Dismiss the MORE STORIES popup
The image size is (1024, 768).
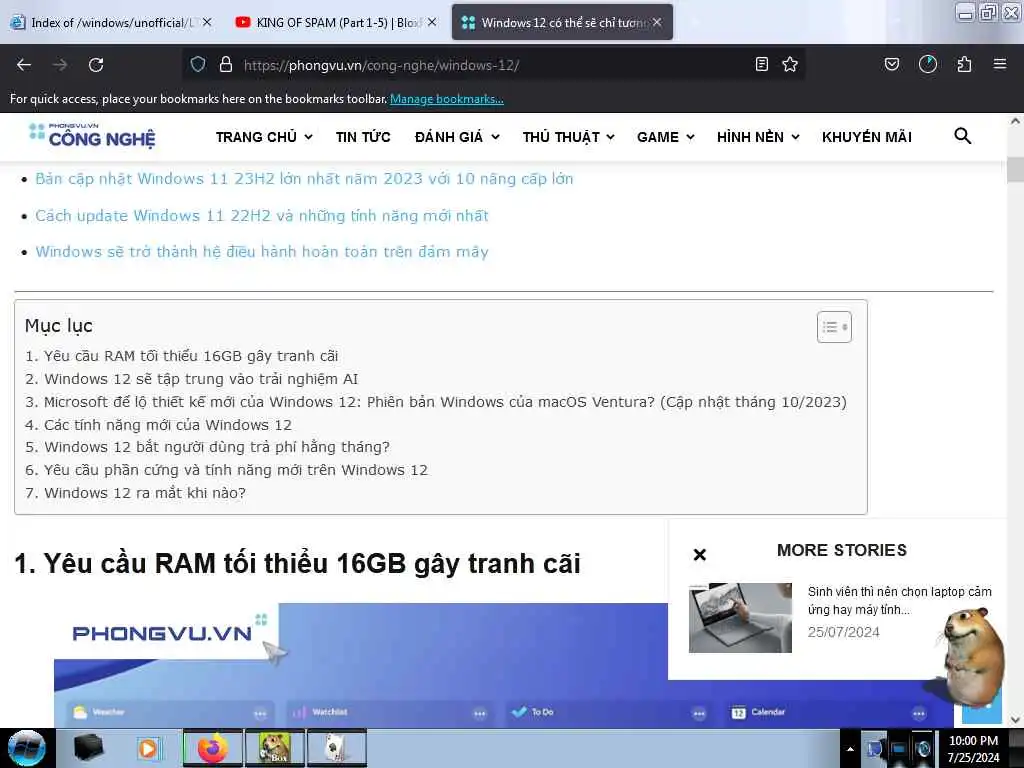click(x=699, y=554)
